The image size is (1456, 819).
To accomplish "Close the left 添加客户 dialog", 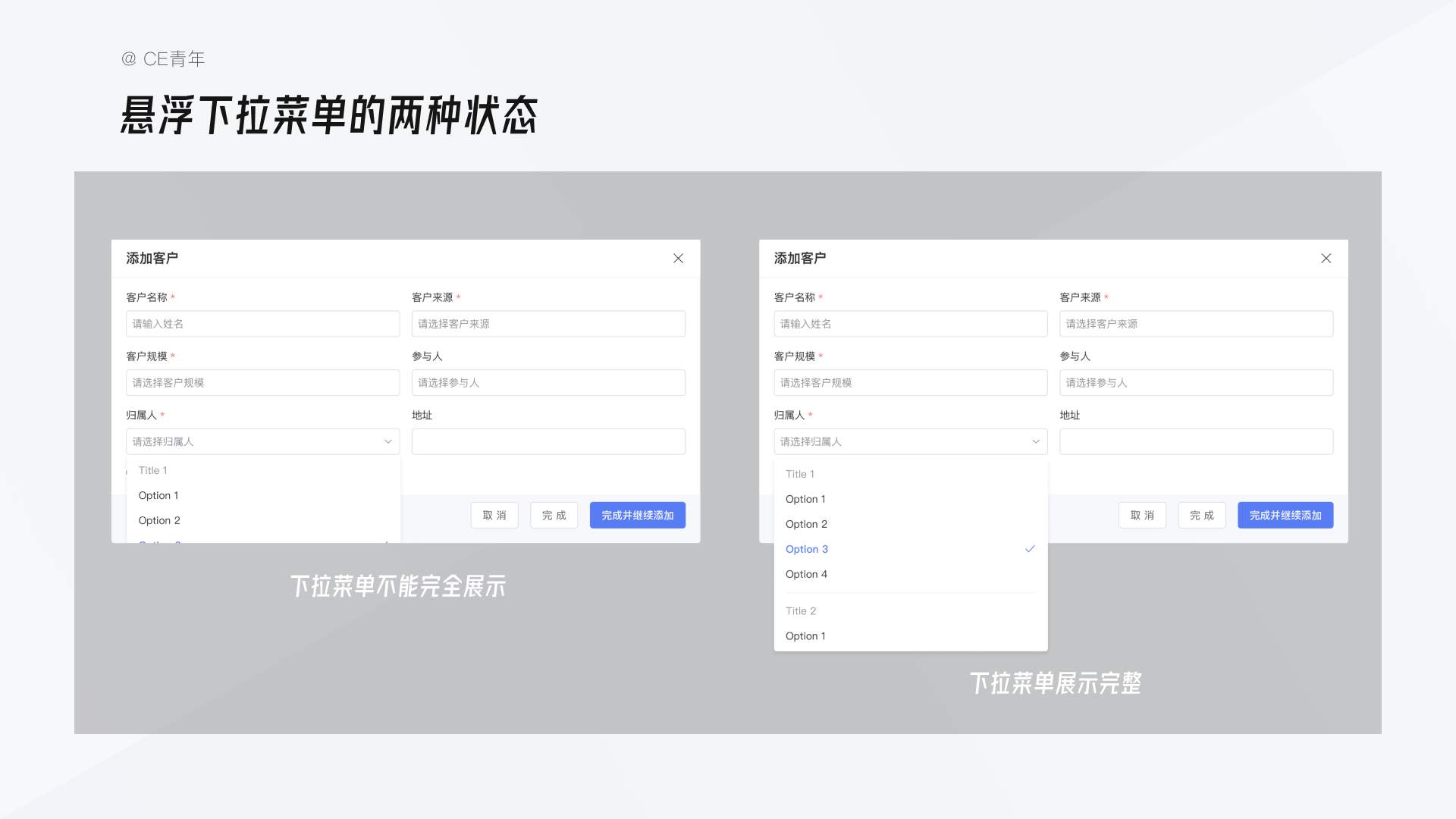I will [x=678, y=258].
